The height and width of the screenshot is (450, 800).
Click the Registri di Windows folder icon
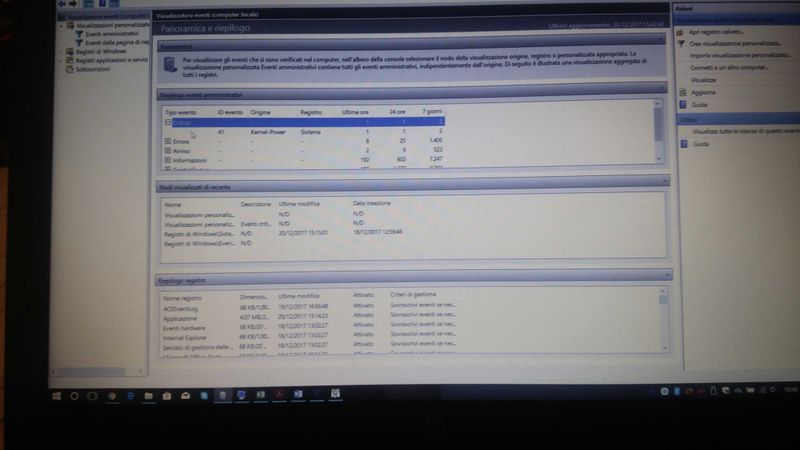click(70, 52)
